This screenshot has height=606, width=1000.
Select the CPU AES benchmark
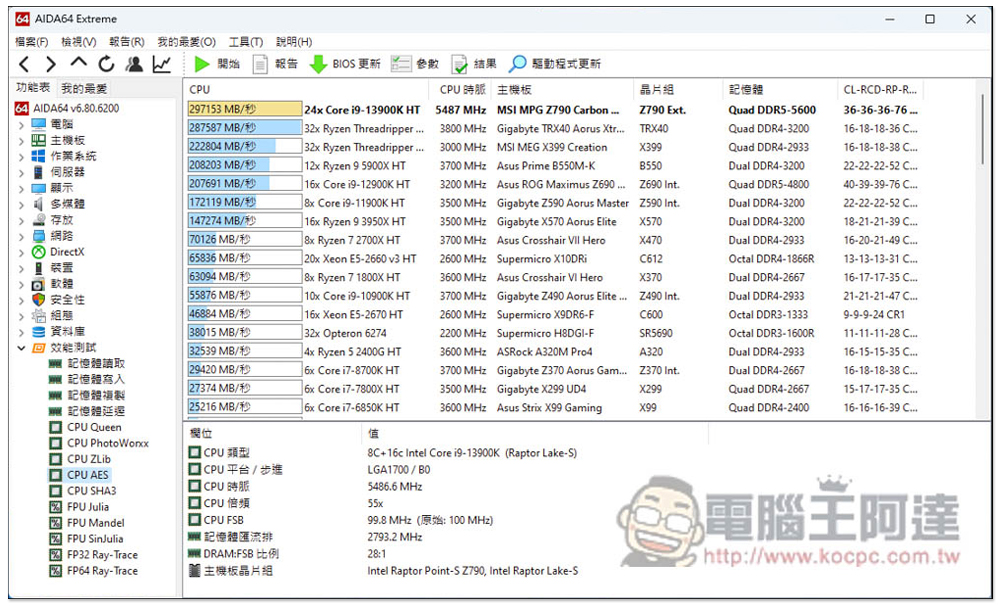pos(79,475)
